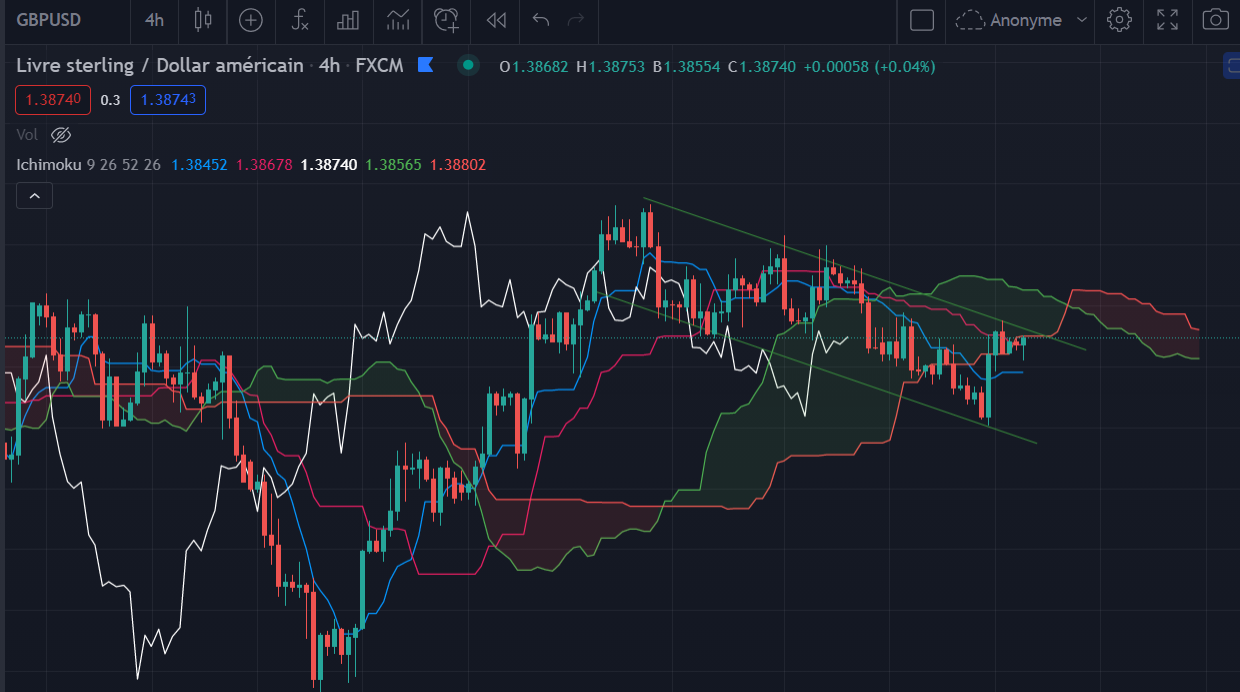Click the green market status dot
This screenshot has height=692, width=1240.
pyautogui.click(x=467, y=66)
